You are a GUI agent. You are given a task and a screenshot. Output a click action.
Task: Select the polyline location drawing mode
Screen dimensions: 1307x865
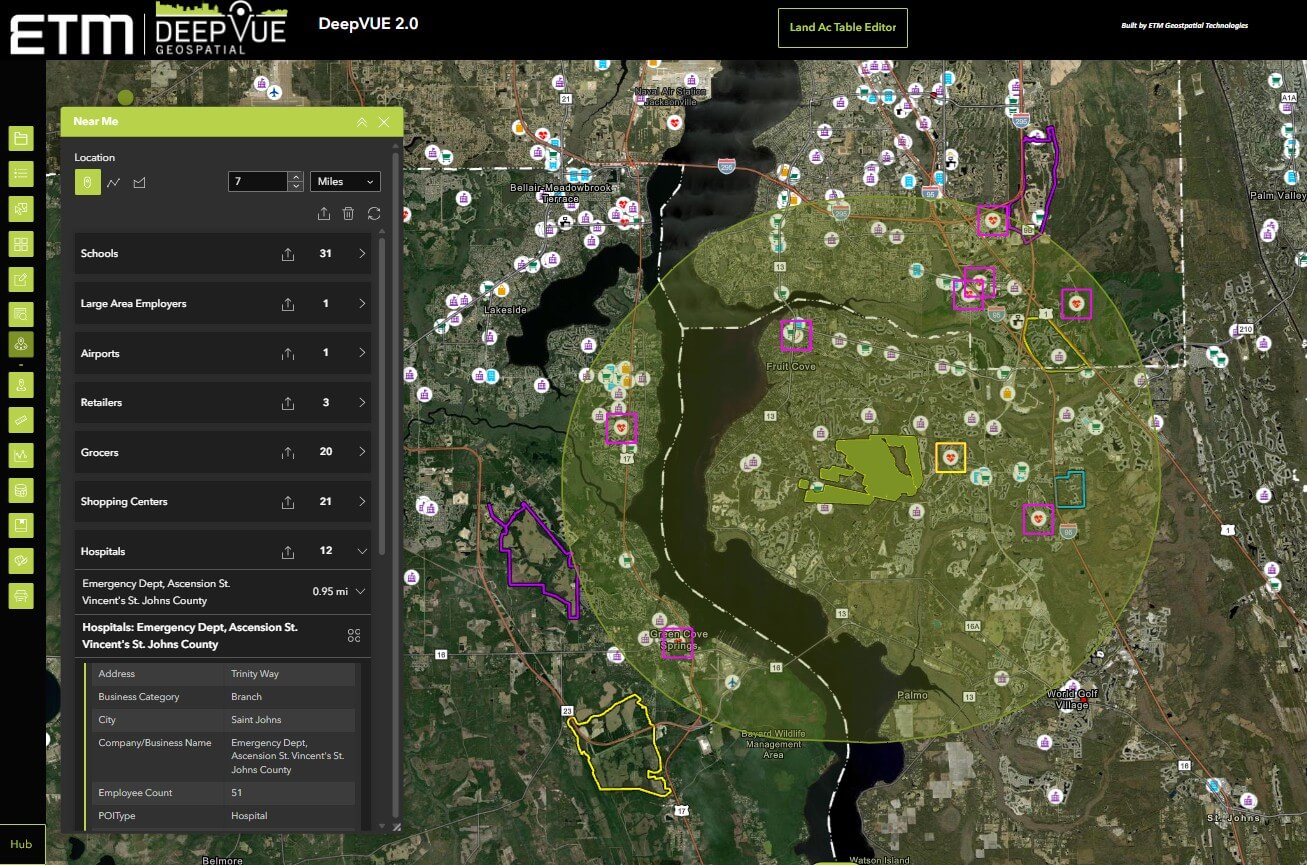point(114,182)
